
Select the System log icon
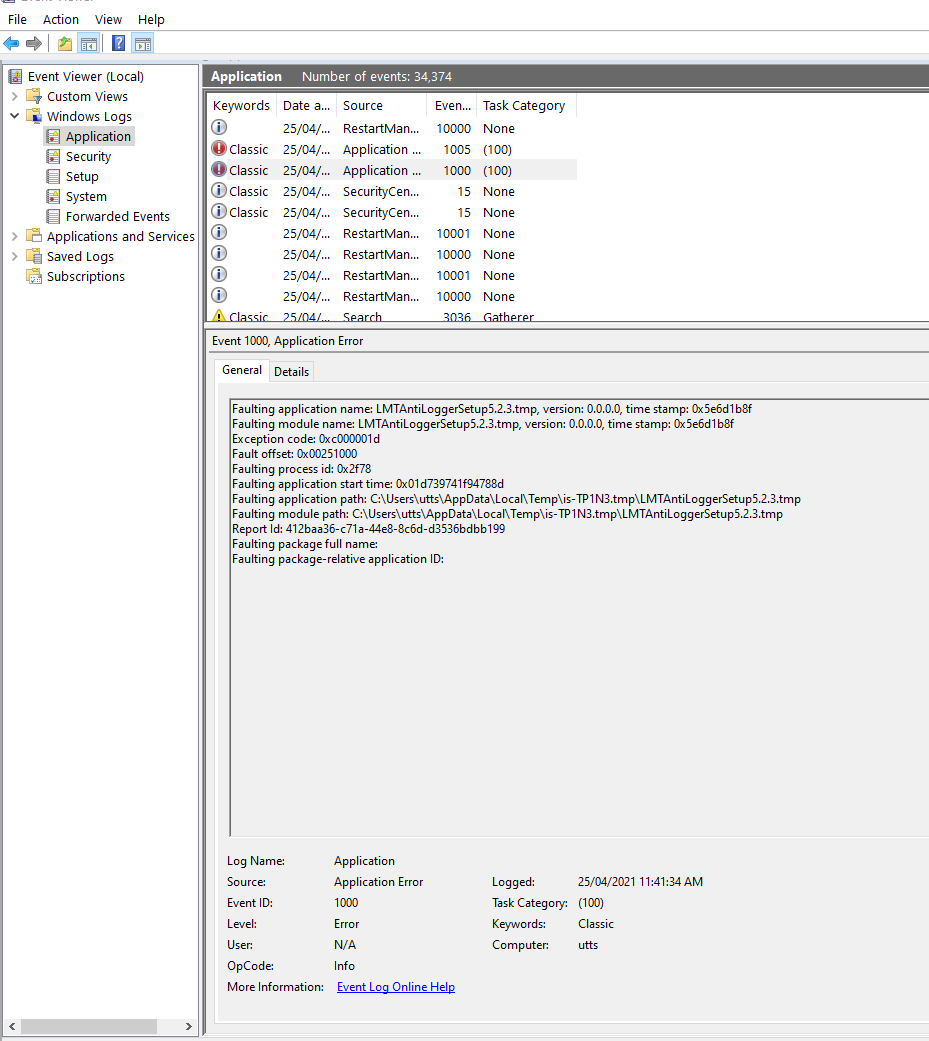coord(54,197)
